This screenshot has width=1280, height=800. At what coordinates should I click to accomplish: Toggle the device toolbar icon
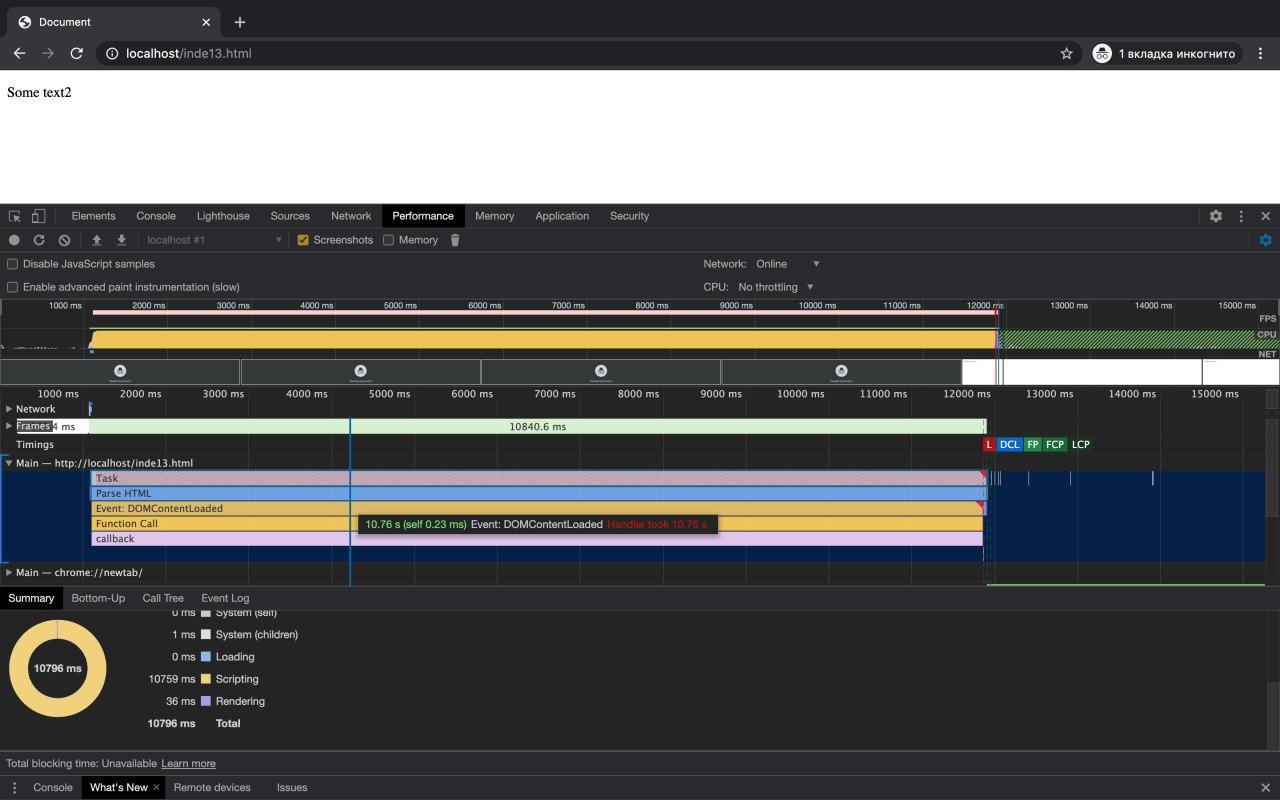click(x=38, y=216)
